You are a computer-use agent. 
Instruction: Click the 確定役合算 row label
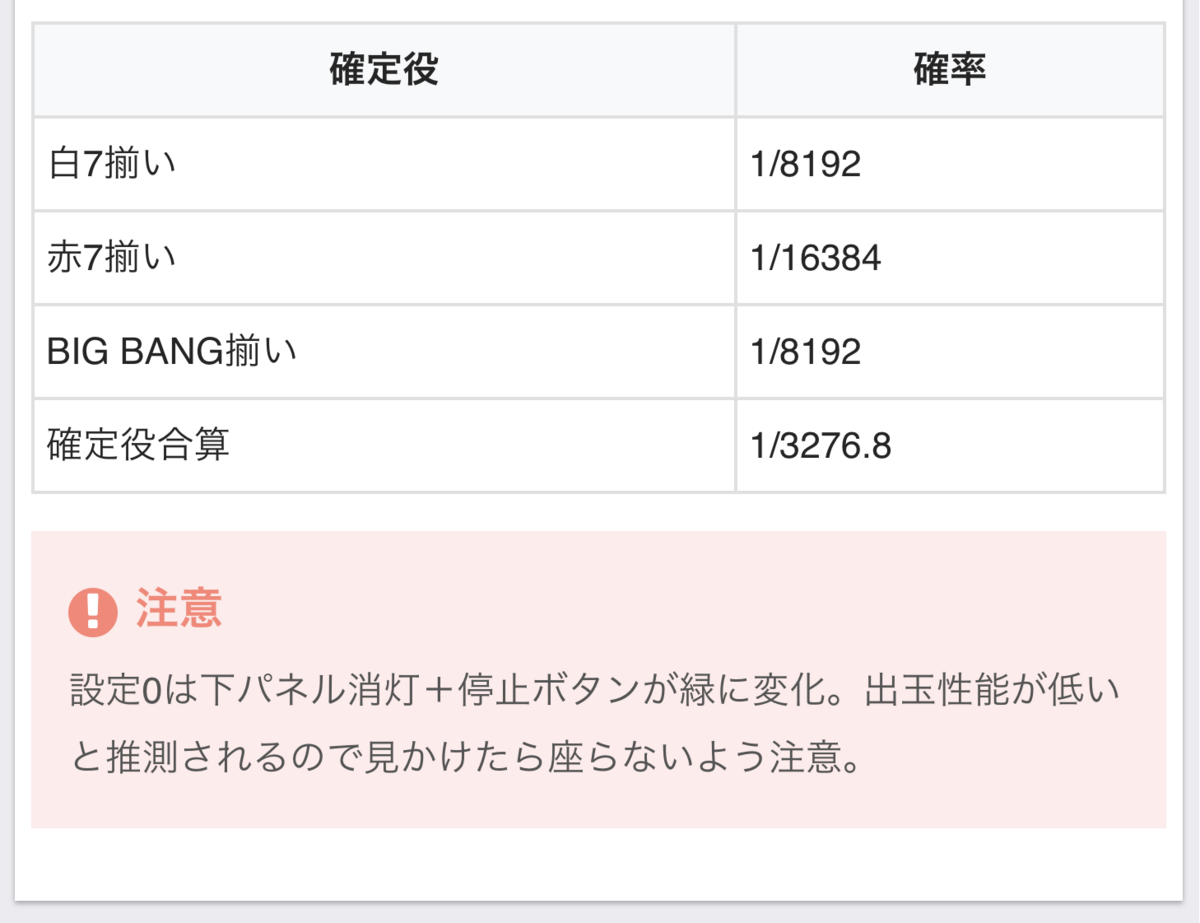(x=139, y=446)
